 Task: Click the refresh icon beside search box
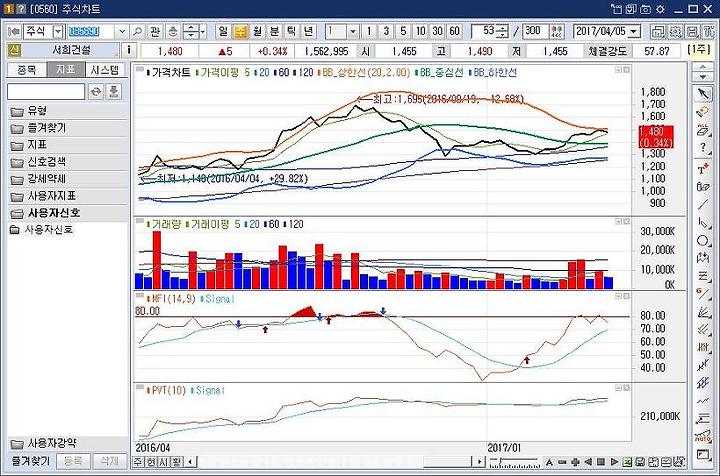click(x=96, y=91)
